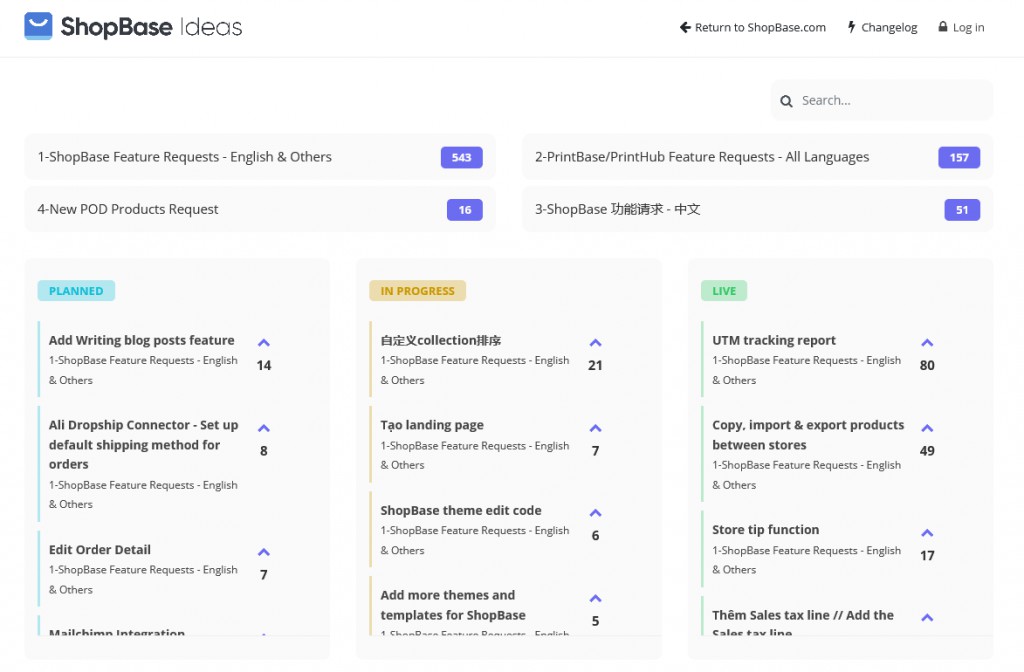Upvote Add Writing blog posts feature
Viewport: 1024px width, 672px height.
click(264, 343)
